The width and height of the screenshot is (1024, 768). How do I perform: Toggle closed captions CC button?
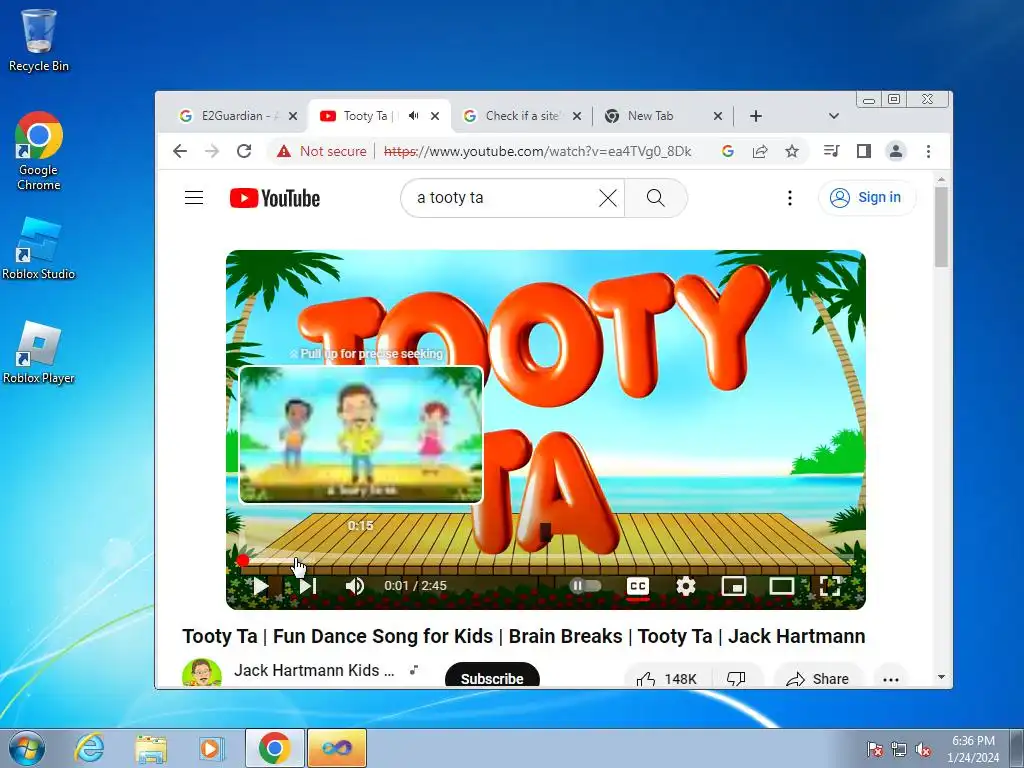(637, 586)
